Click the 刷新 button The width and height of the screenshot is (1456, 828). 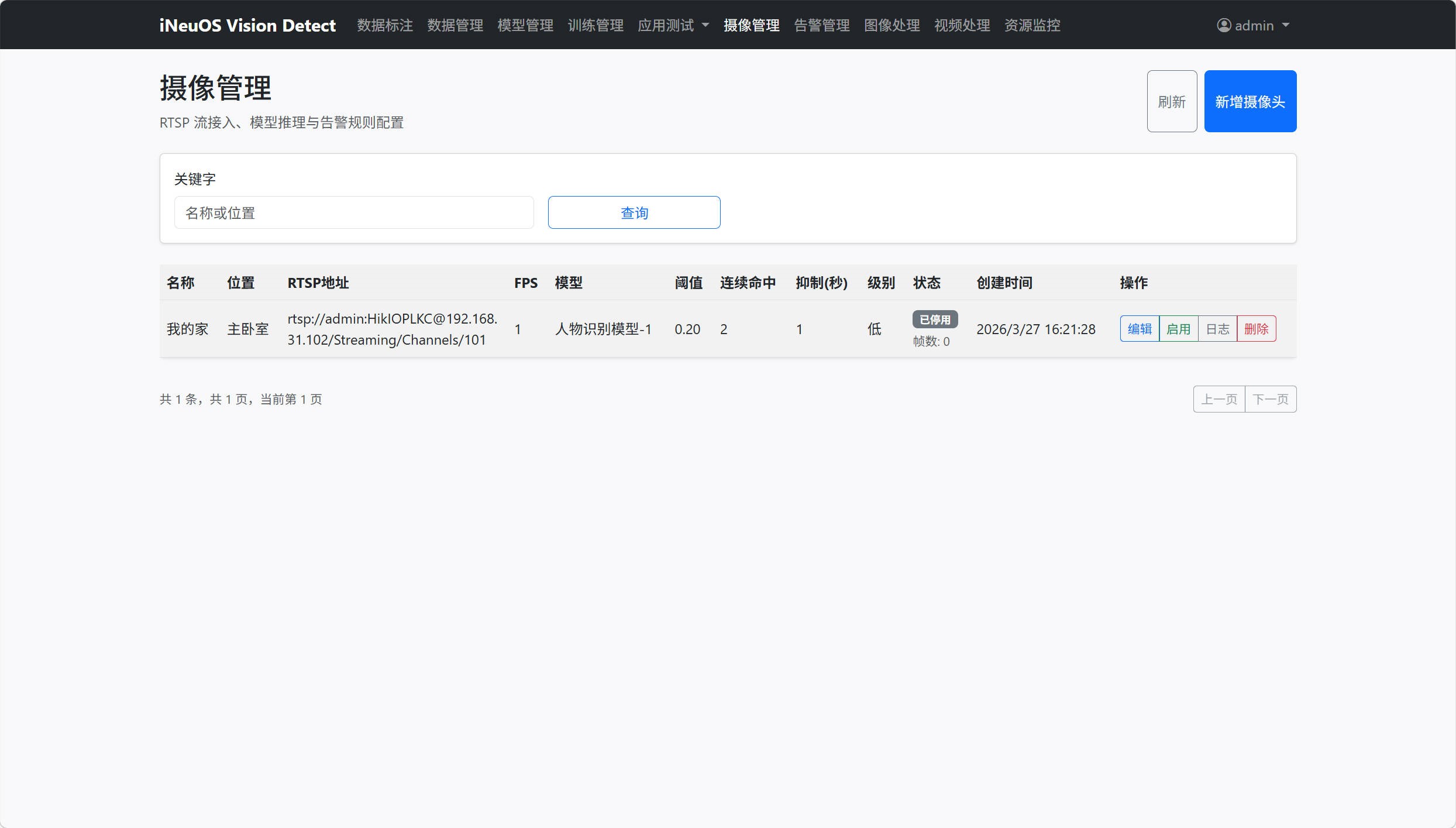tap(1172, 101)
